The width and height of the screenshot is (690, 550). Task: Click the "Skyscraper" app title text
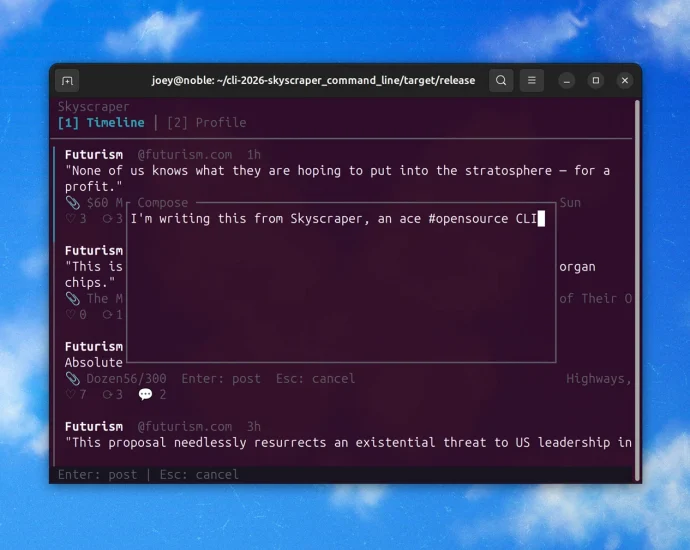(x=94, y=107)
